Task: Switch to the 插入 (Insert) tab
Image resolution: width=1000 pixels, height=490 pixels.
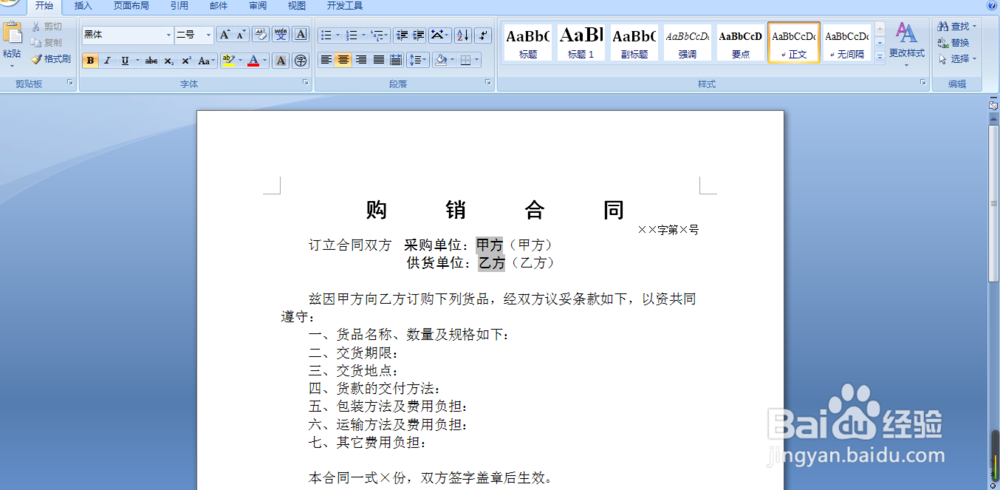Action: (84, 6)
